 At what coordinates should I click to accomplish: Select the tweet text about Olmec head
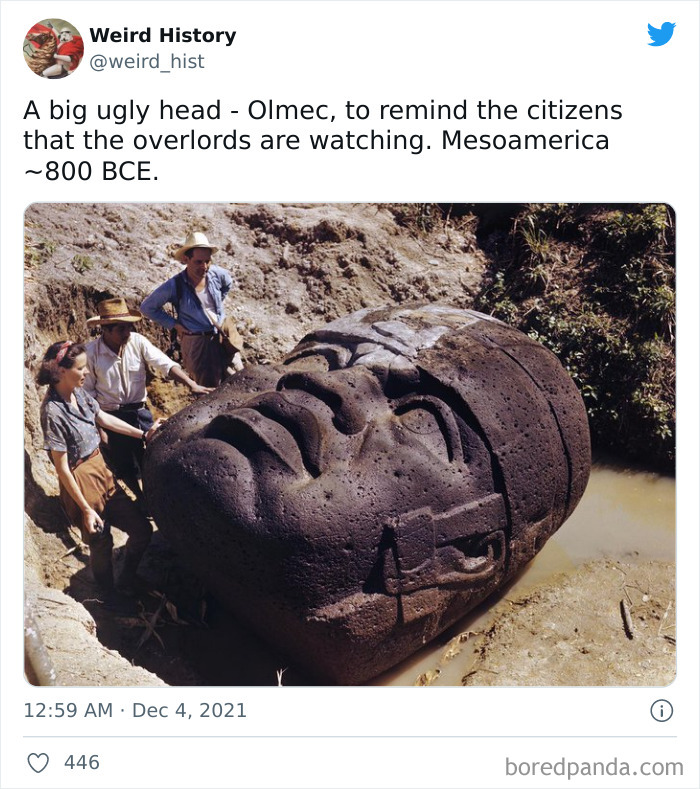[323, 140]
